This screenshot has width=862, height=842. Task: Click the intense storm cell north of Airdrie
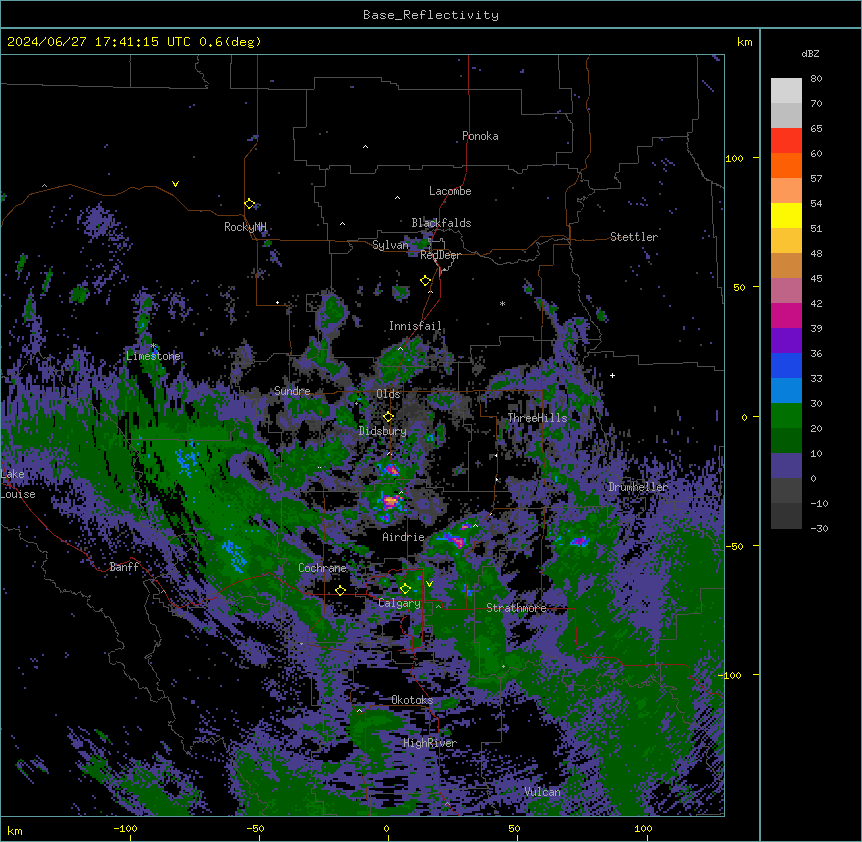coord(390,501)
